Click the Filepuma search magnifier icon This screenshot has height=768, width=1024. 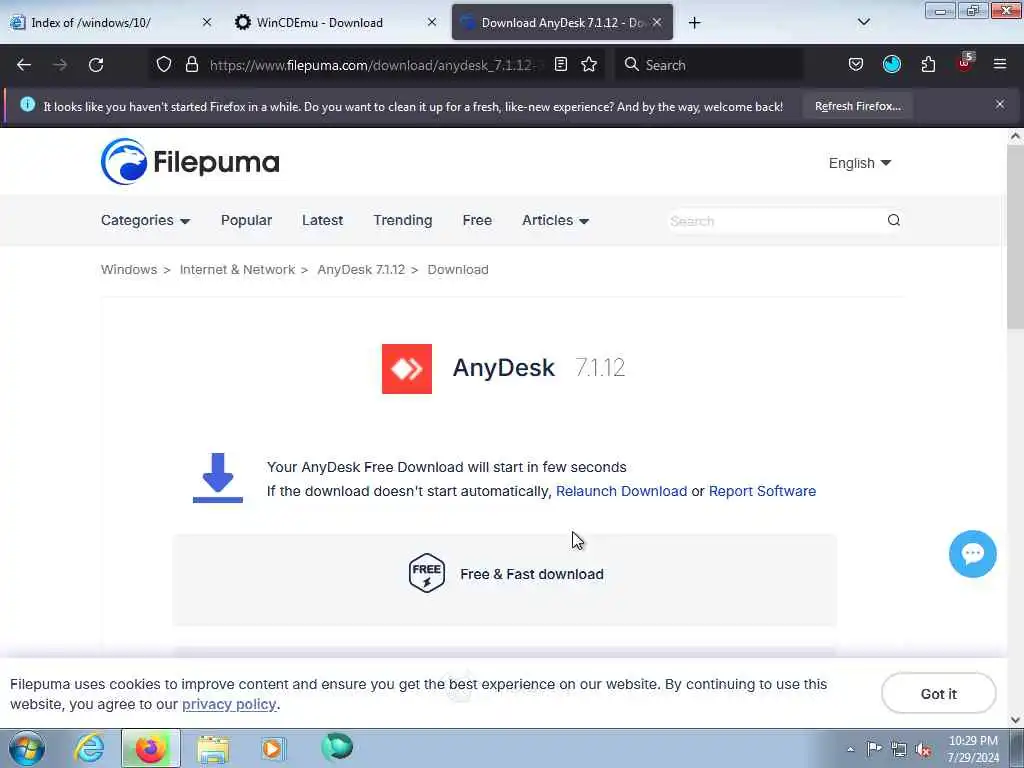[x=893, y=220]
